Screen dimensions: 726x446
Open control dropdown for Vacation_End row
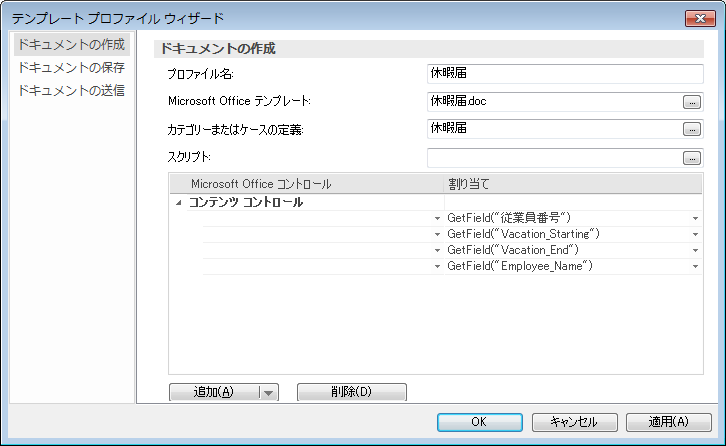pyautogui.click(x=437, y=251)
